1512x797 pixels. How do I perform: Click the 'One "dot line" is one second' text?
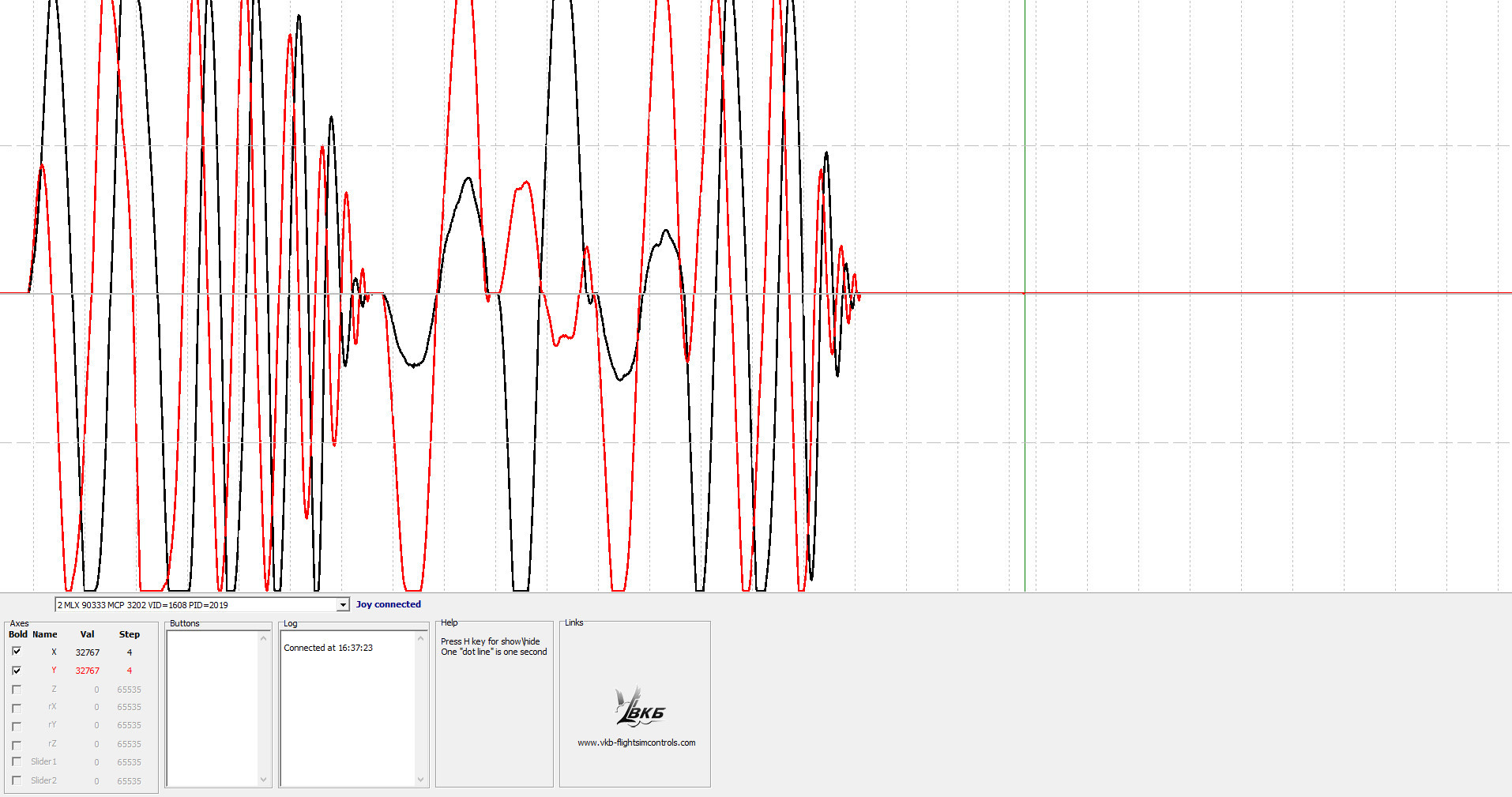[494, 652]
